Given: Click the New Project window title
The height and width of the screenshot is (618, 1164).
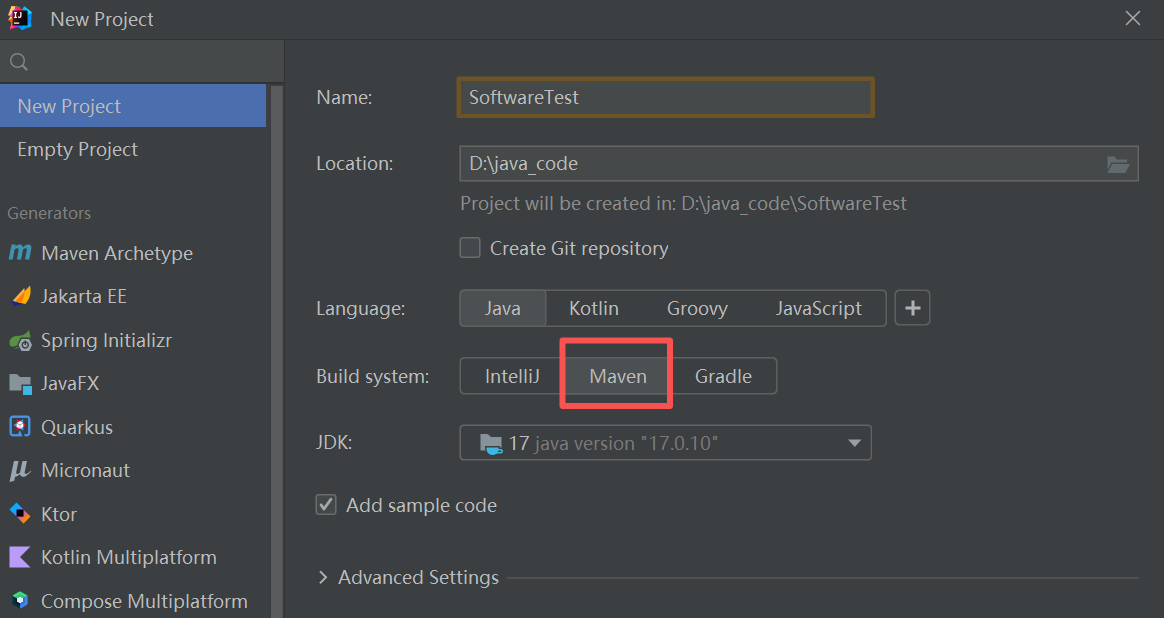Looking at the screenshot, I should point(102,19).
